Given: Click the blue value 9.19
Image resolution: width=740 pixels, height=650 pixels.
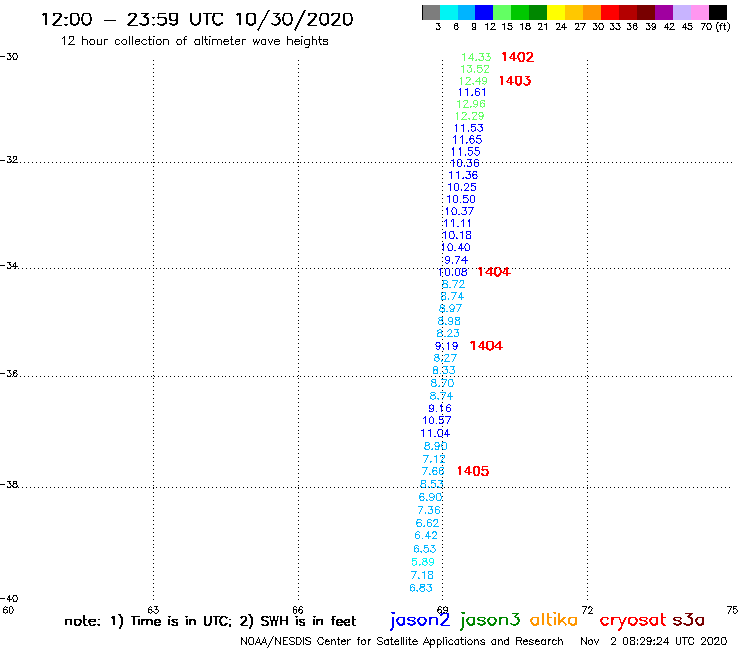Looking at the screenshot, I should [446, 346].
